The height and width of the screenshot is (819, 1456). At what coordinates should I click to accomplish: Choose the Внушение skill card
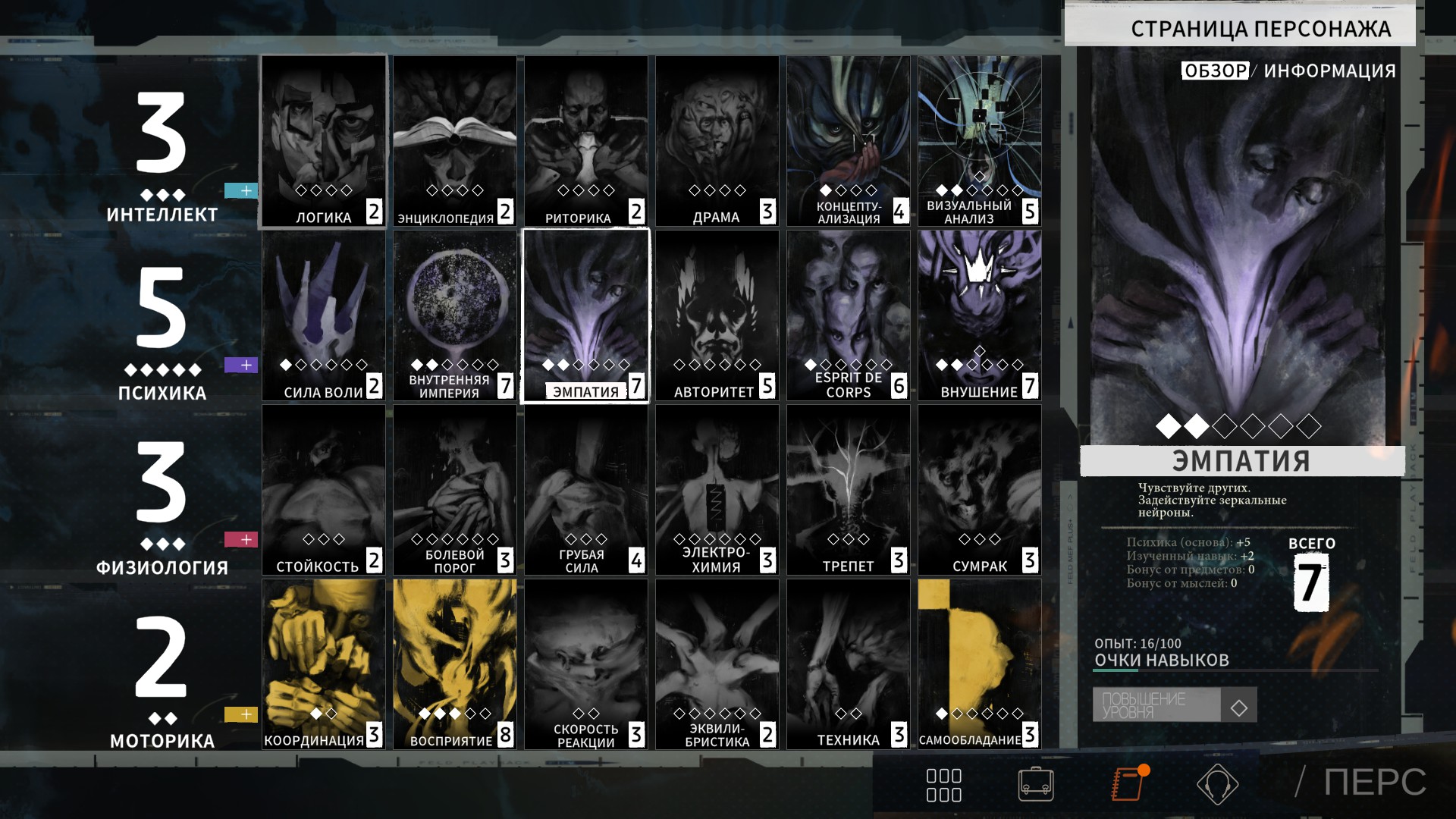(980, 315)
